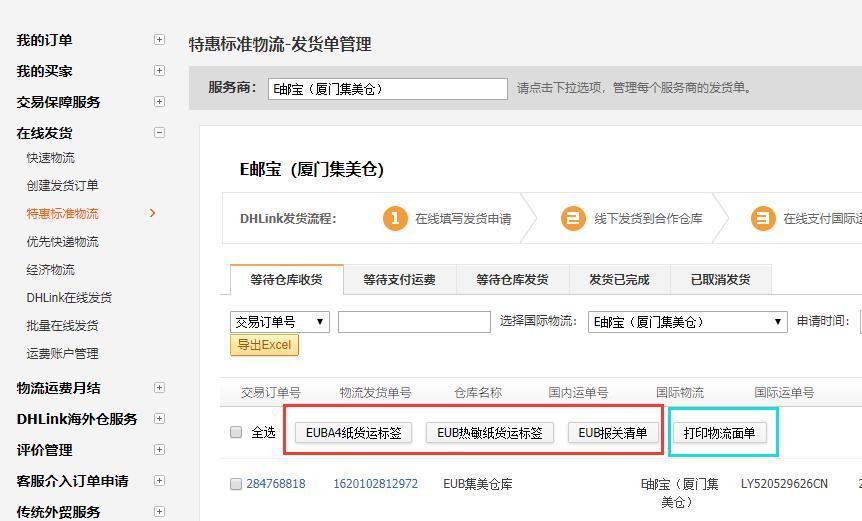Expand 客服介入订单申请 plus icon
This screenshot has width=862, height=521.
click(x=159, y=481)
